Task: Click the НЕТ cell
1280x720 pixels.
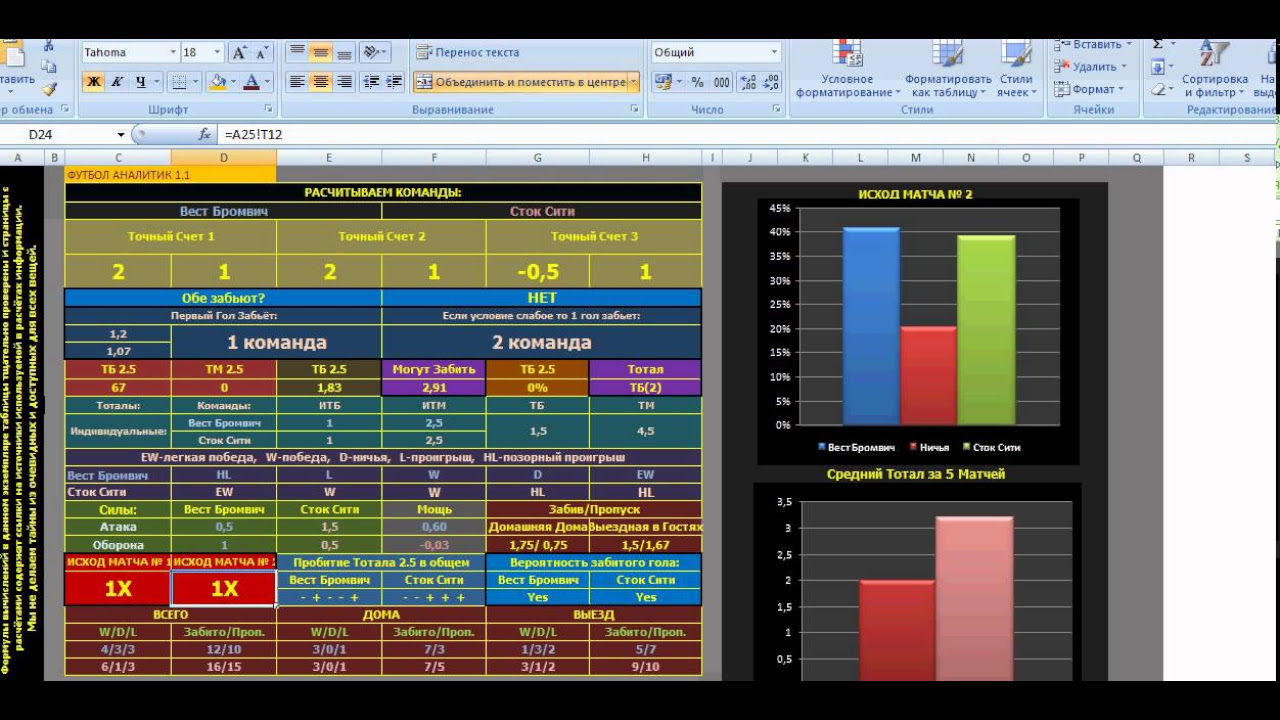Action: click(x=542, y=298)
